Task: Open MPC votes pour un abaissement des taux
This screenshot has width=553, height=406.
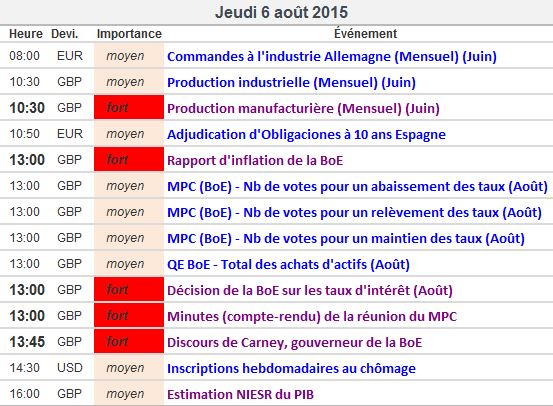Action: 357,186
